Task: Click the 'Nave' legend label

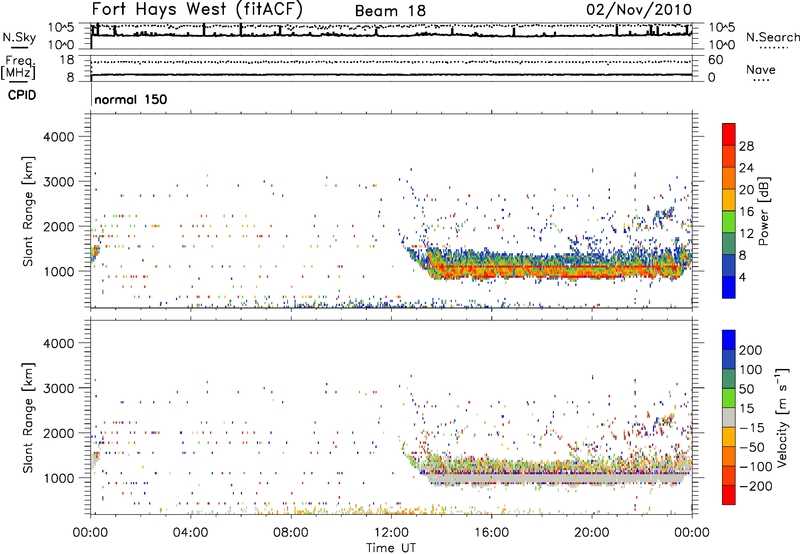Action: tap(761, 70)
